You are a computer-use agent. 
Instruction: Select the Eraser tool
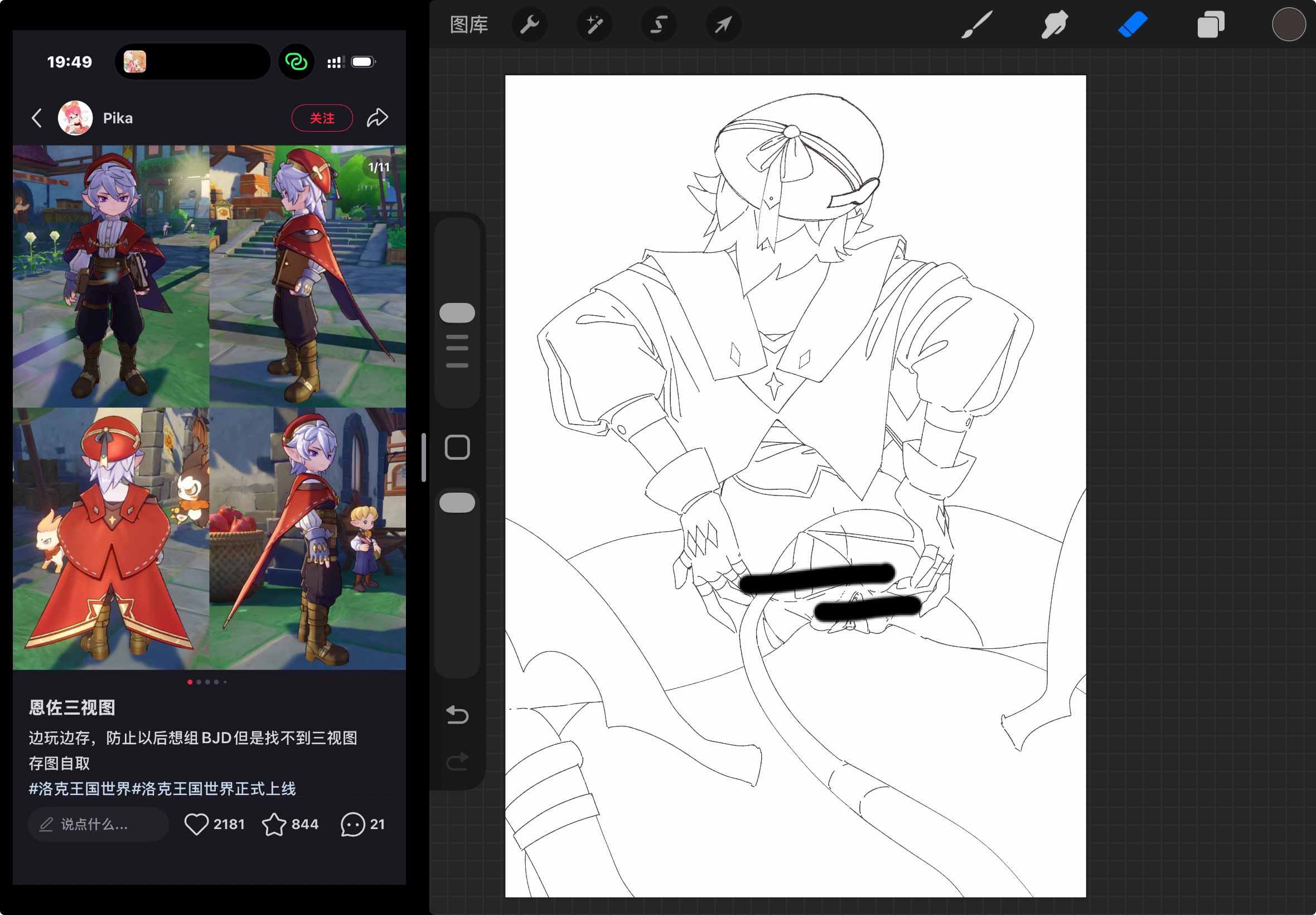(x=1133, y=25)
